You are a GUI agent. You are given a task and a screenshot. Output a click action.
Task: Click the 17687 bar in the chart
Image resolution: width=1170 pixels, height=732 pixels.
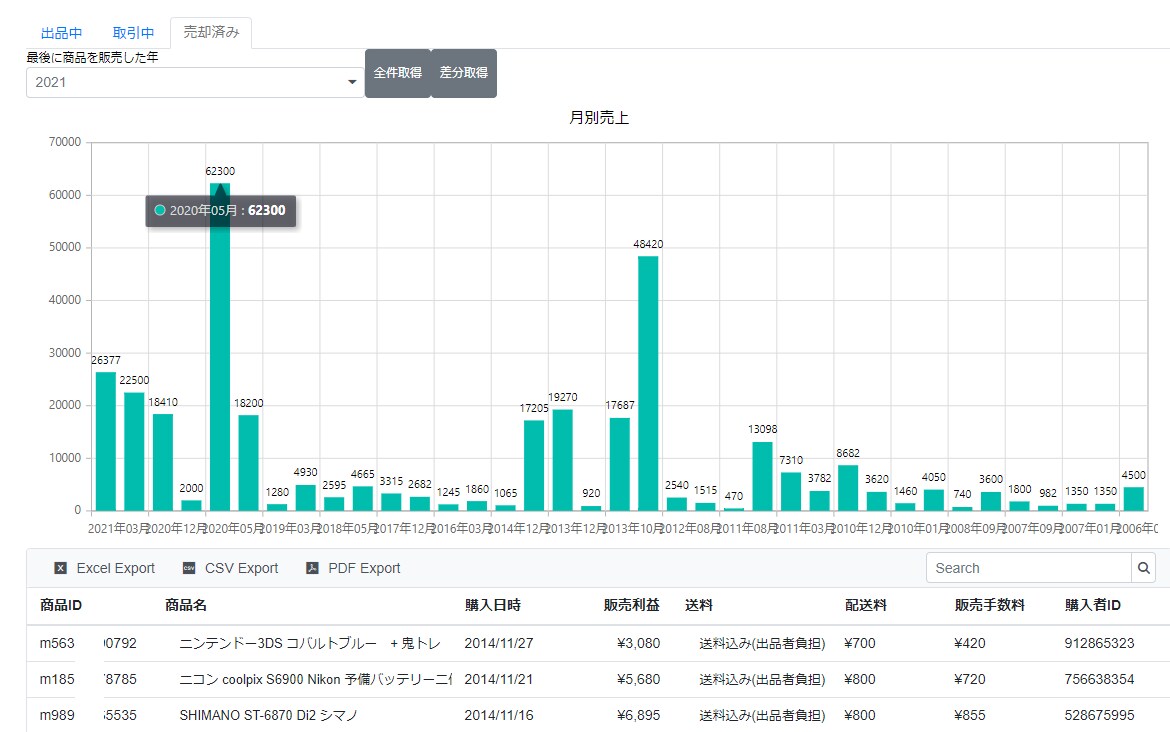pyautogui.click(x=620, y=464)
